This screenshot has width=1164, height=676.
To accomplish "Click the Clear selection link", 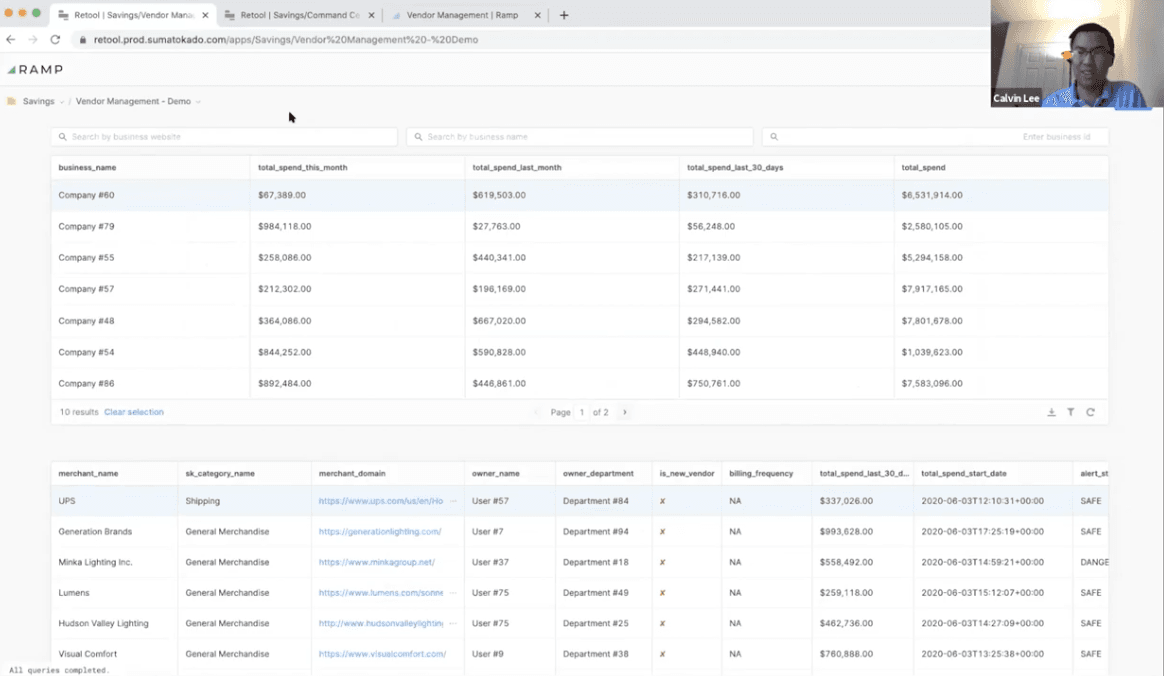I will coord(132,412).
